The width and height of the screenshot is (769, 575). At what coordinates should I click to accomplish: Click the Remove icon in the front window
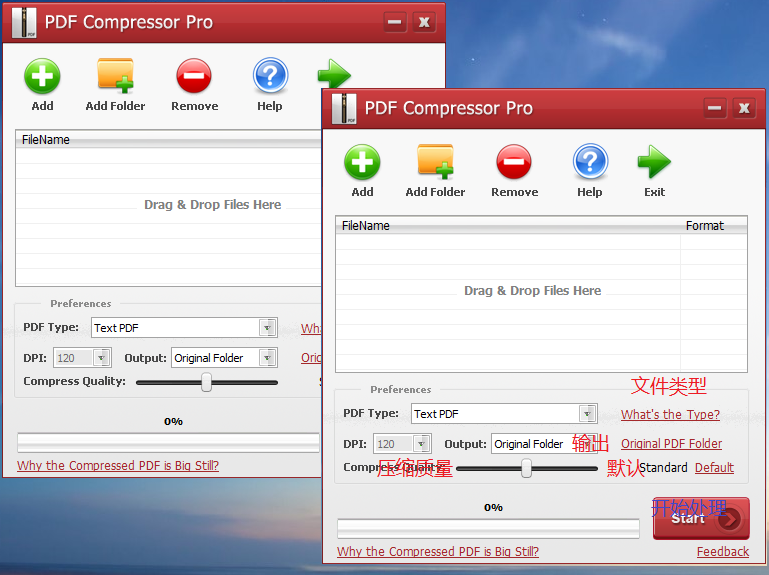coord(514,162)
